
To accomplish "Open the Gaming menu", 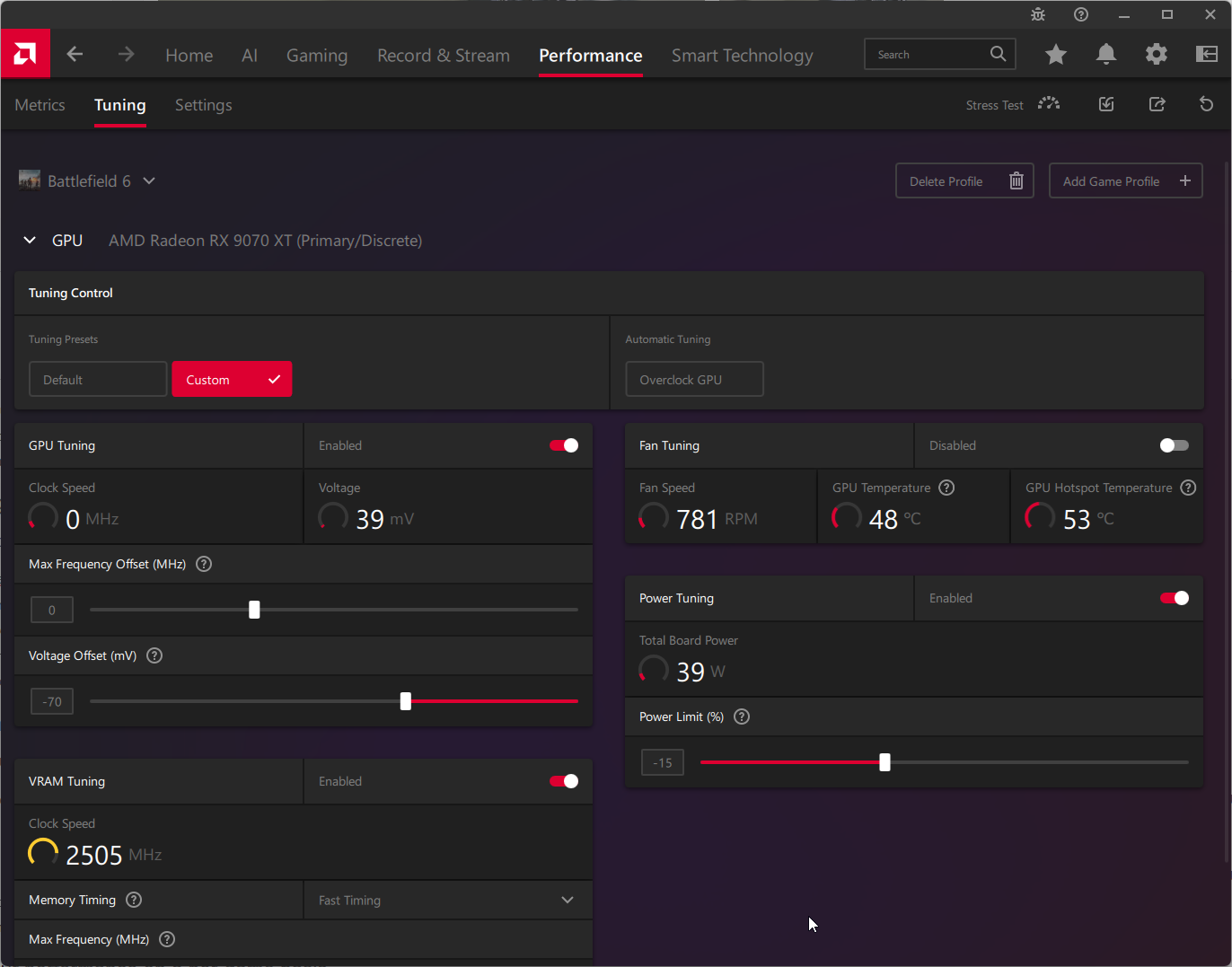I will click(x=317, y=55).
